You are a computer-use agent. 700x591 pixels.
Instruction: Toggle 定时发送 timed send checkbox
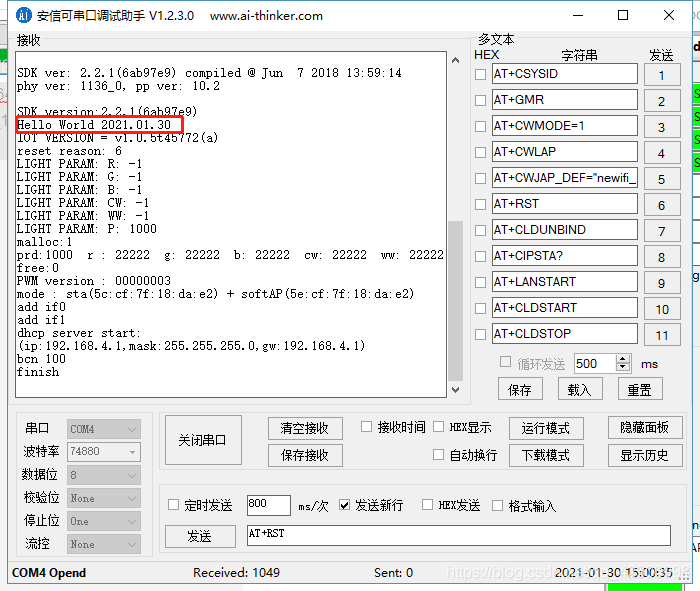click(x=173, y=505)
